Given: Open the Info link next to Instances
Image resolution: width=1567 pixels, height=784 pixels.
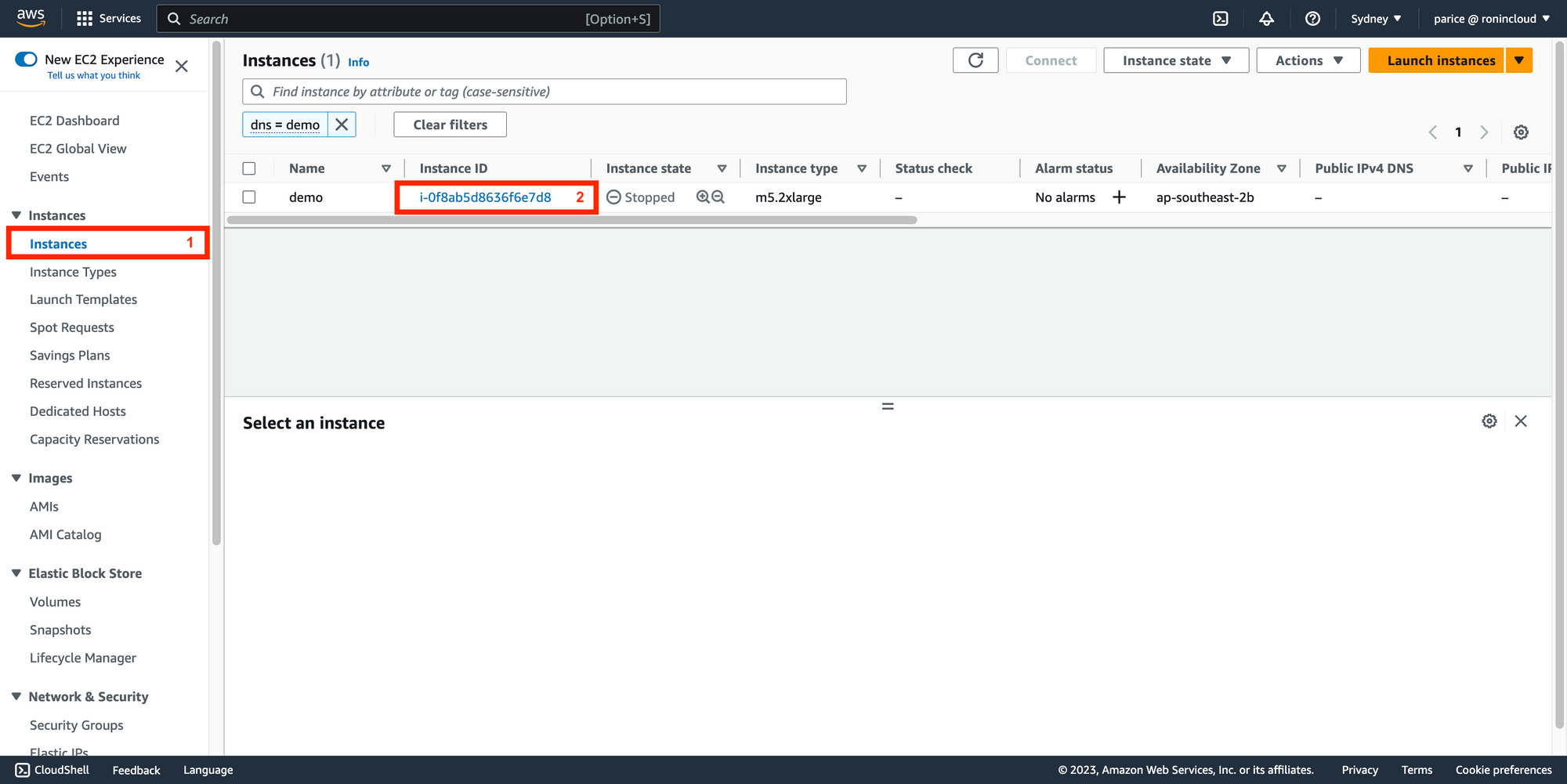Looking at the screenshot, I should coord(358,62).
